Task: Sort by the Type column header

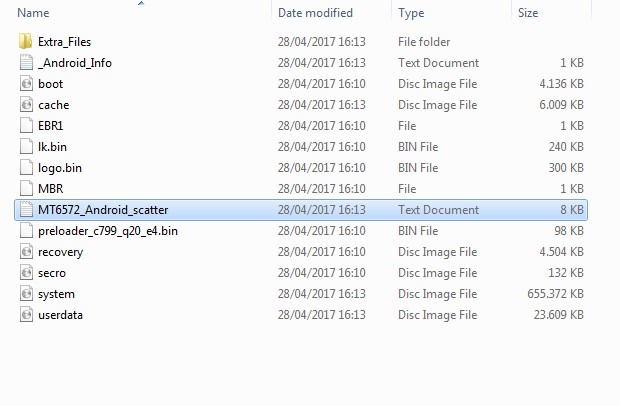Action: (x=411, y=13)
